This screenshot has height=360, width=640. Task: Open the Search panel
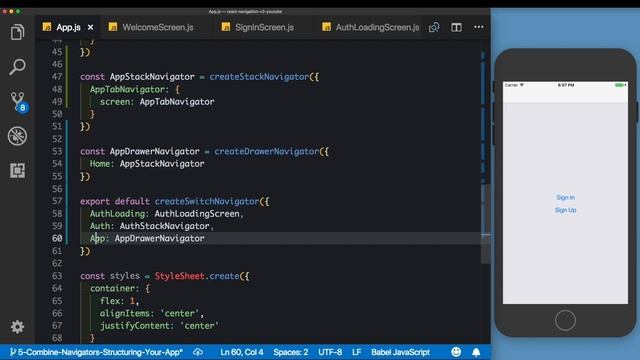coord(17,67)
